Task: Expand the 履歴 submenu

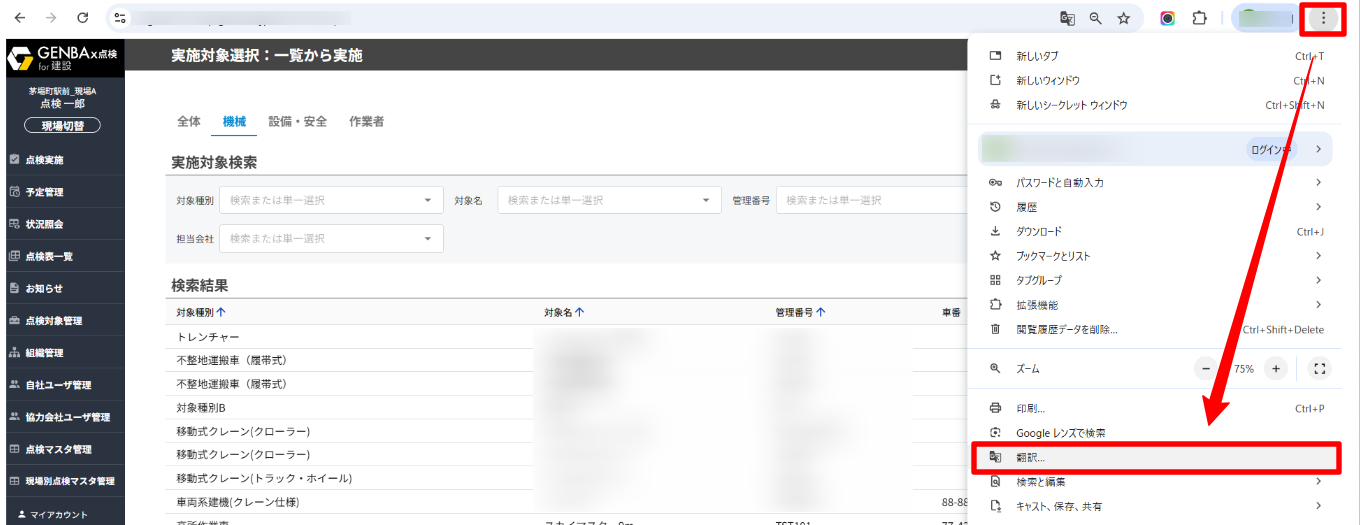Action: pyautogui.click(x=1026, y=207)
